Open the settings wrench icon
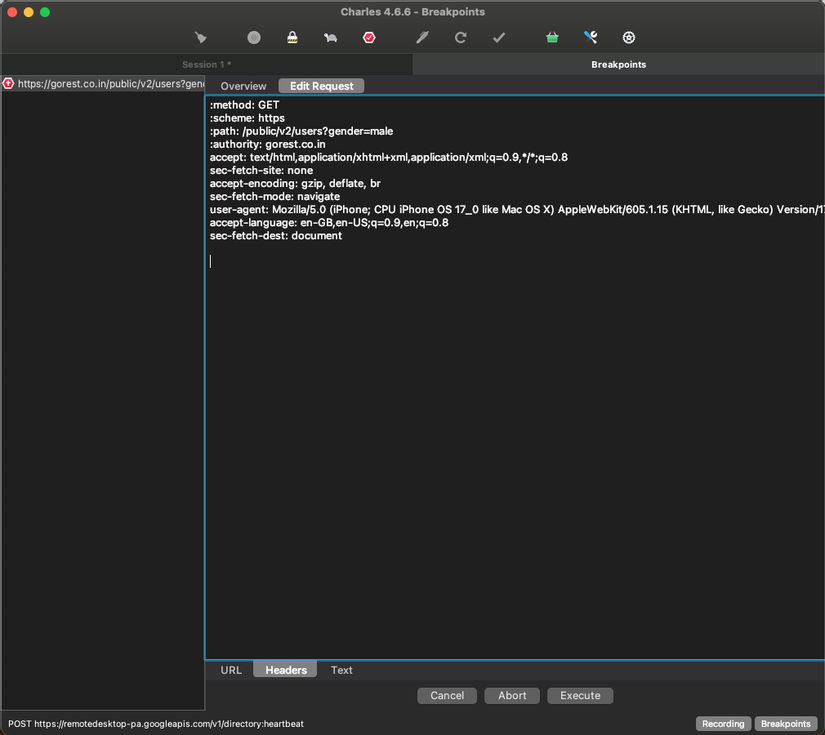Image resolution: width=825 pixels, height=735 pixels. (x=590, y=37)
